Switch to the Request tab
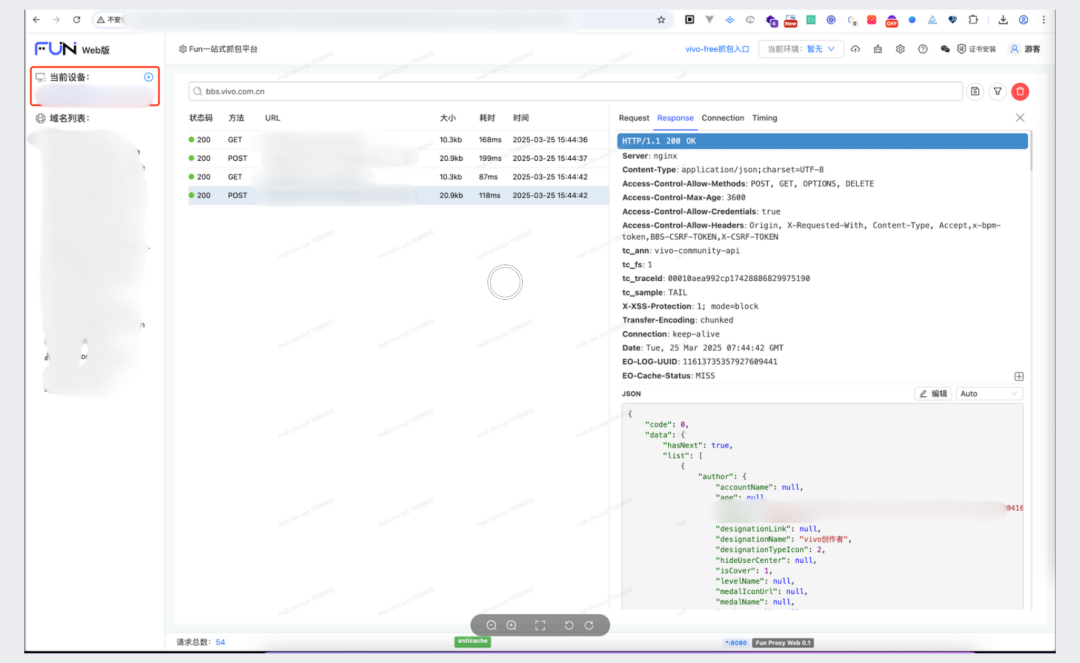Viewport: 1080px width, 663px height. point(633,118)
